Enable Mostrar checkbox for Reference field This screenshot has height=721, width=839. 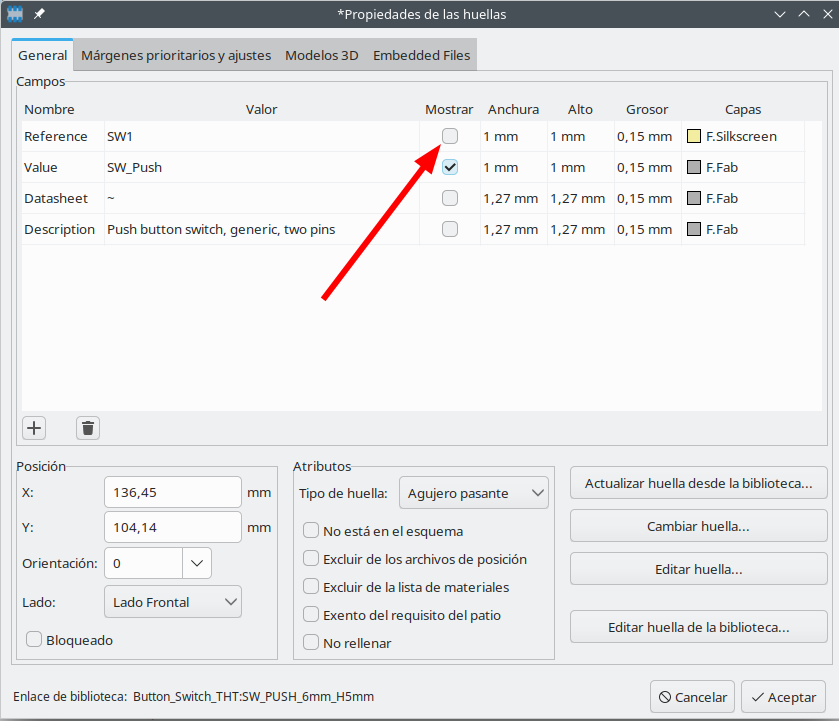click(x=450, y=136)
